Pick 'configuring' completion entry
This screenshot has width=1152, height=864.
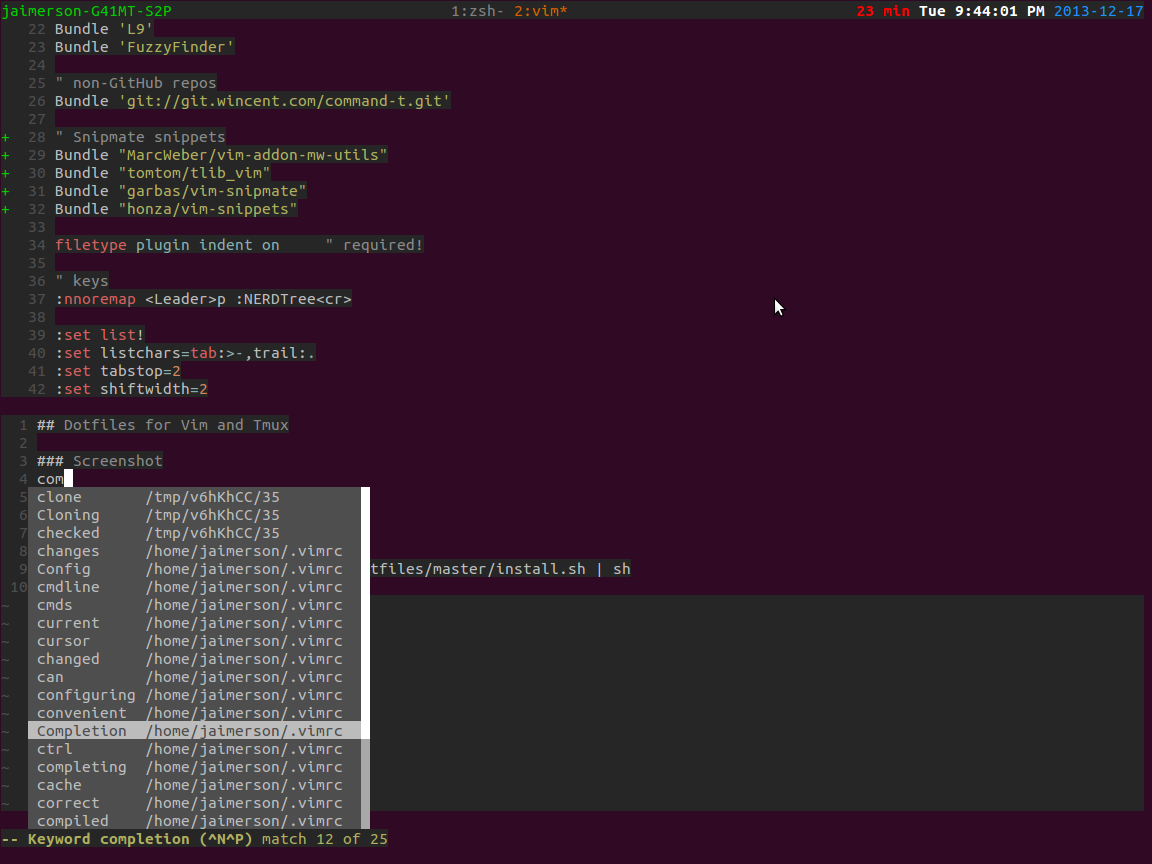pyautogui.click(x=195, y=695)
